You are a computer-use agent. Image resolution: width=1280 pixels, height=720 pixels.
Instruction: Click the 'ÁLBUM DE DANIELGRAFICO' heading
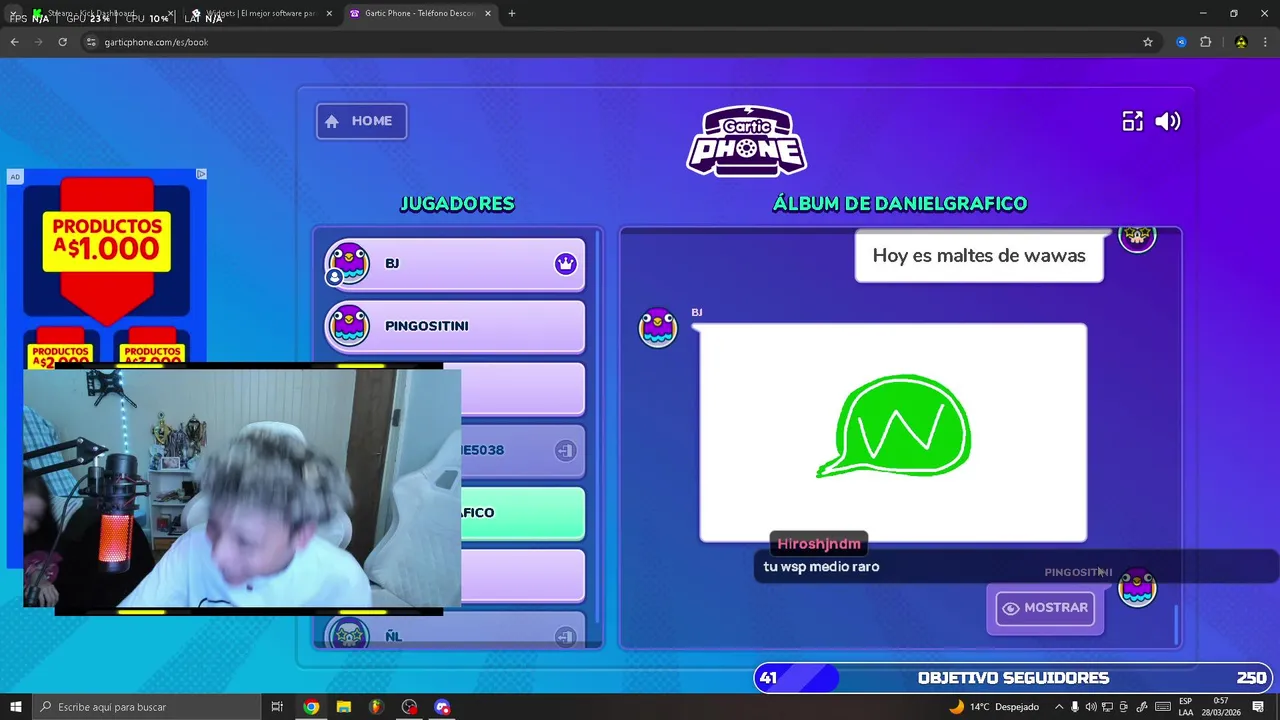(x=900, y=204)
